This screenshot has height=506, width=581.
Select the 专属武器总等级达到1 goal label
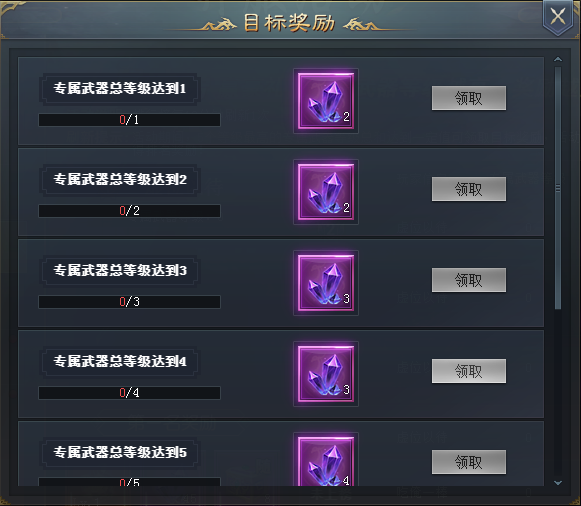(120, 89)
